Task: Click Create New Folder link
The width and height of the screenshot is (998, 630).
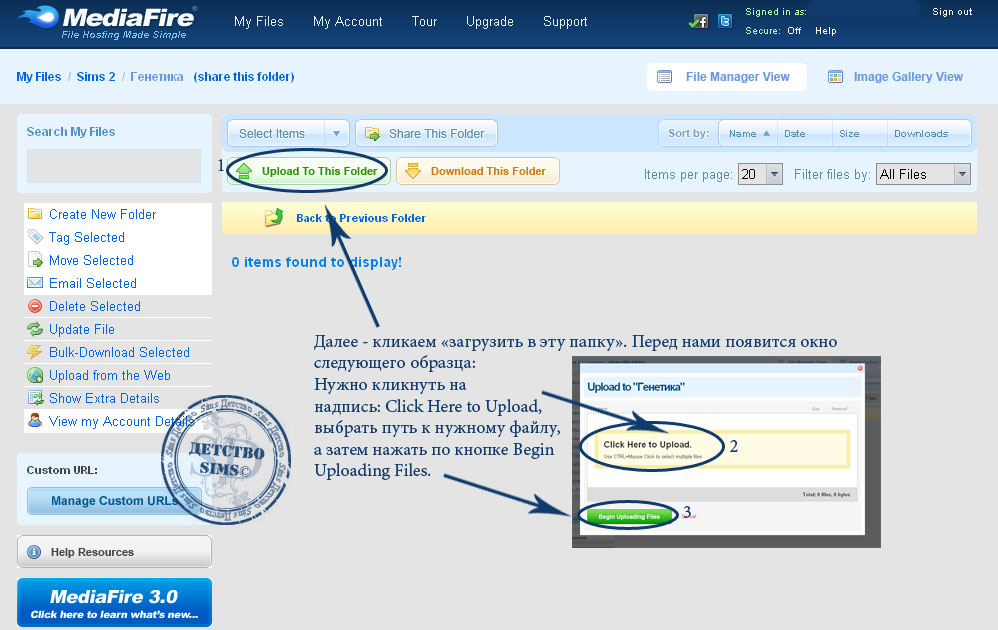Action: coord(102,214)
